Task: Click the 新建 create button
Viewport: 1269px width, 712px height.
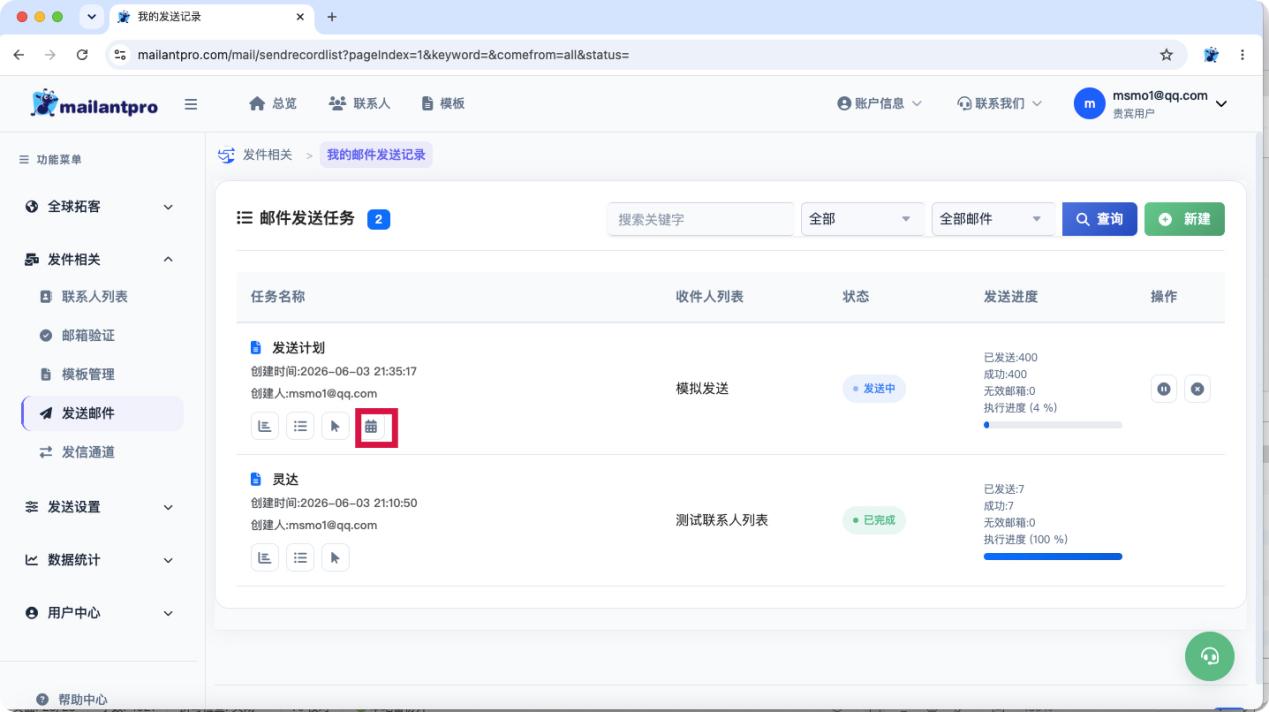Action: tap(1185, 219)
